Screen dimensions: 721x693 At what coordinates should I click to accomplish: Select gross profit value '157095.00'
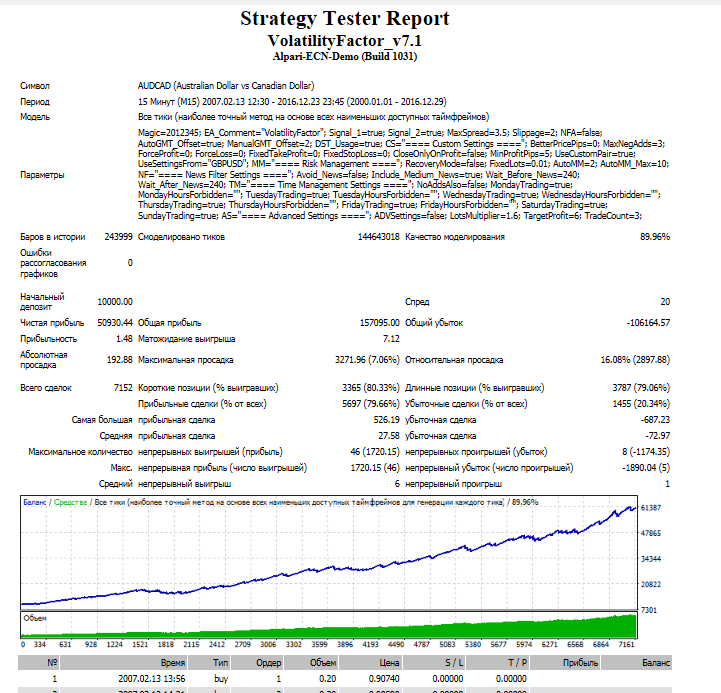[379, 323]
